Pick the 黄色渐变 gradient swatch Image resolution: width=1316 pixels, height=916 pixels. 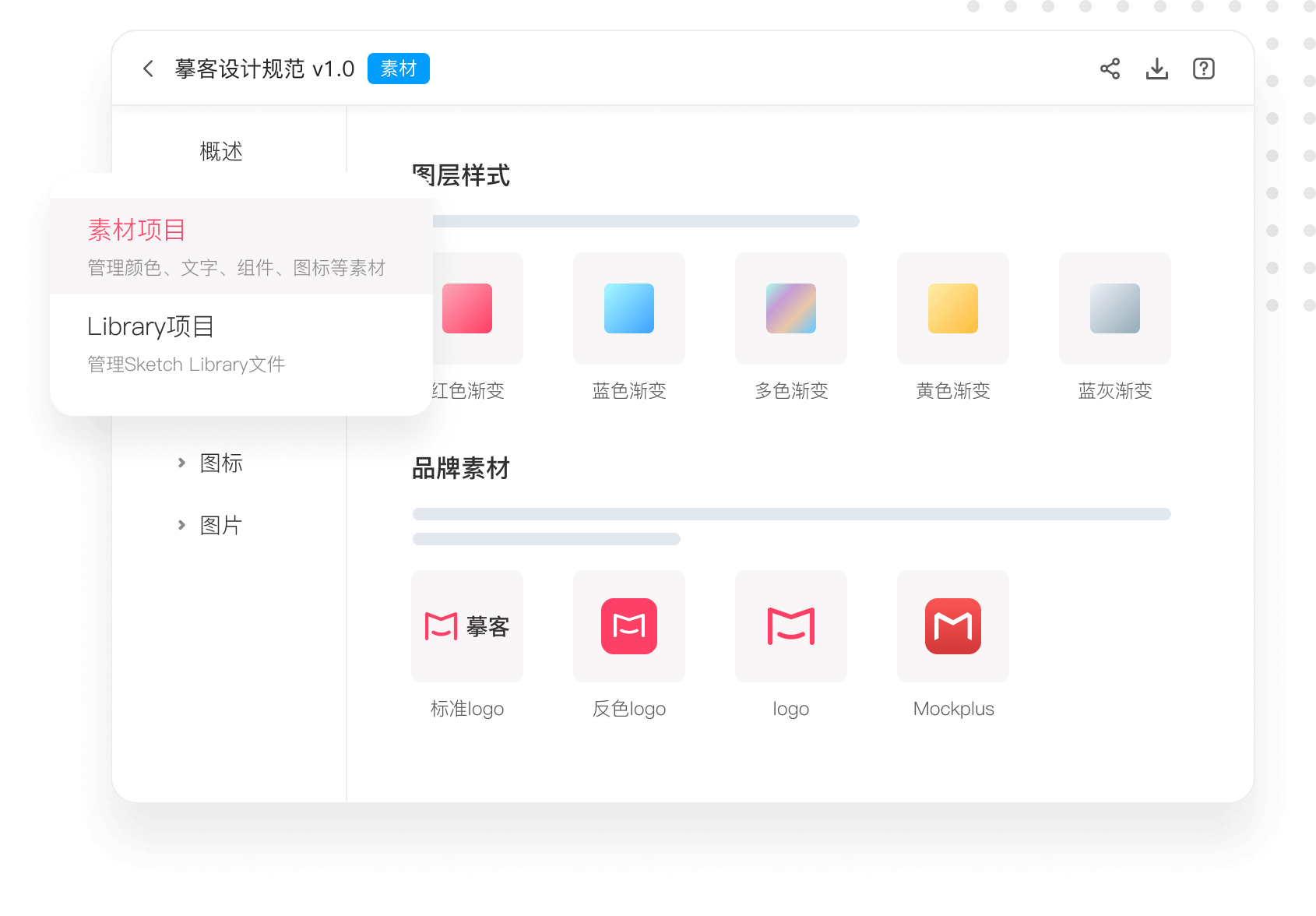pyautogui.click(x=953, y=308)
